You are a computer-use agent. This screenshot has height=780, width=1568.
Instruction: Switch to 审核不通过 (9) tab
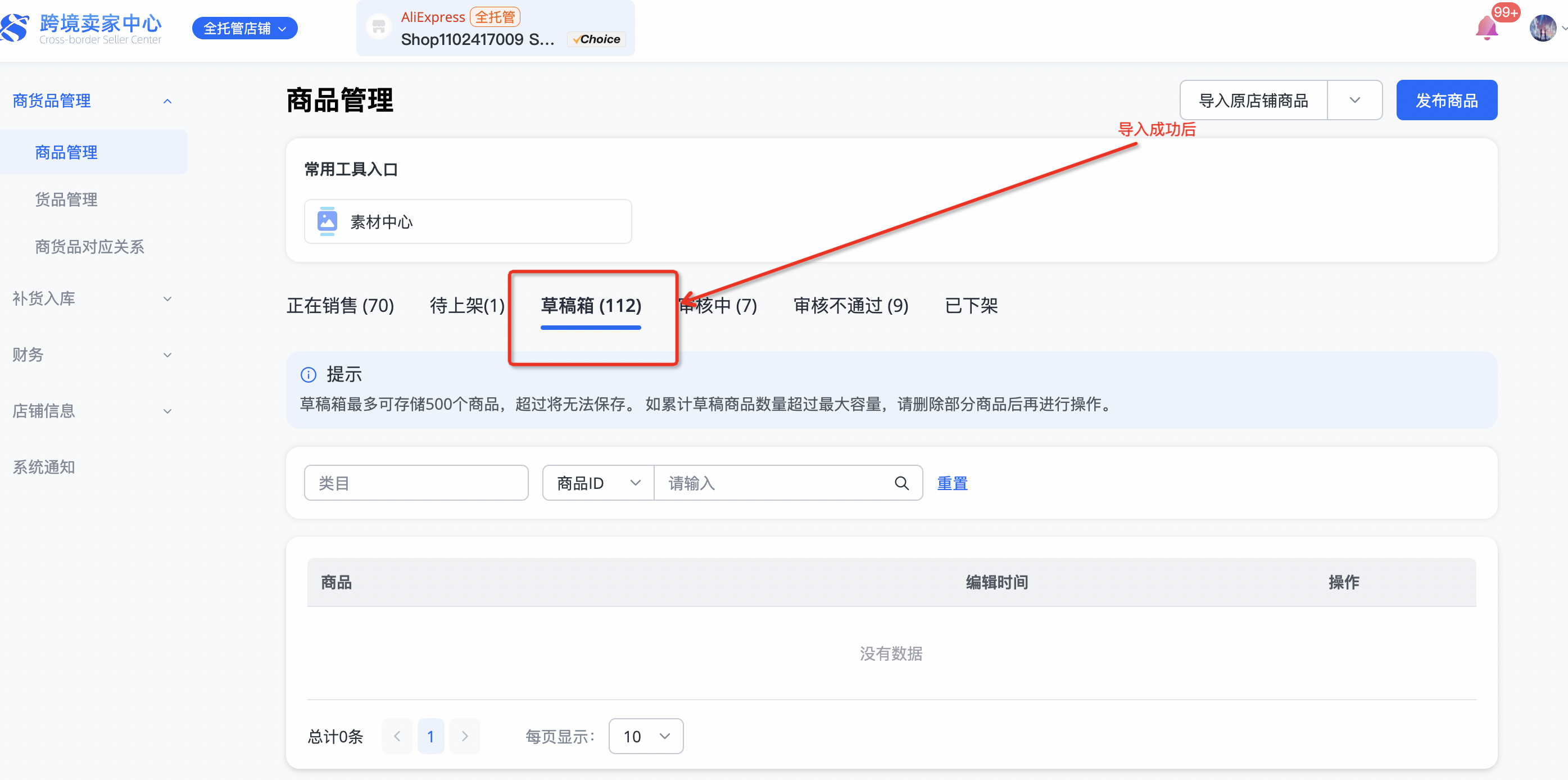pyautogui.click(x=850, y=306)
